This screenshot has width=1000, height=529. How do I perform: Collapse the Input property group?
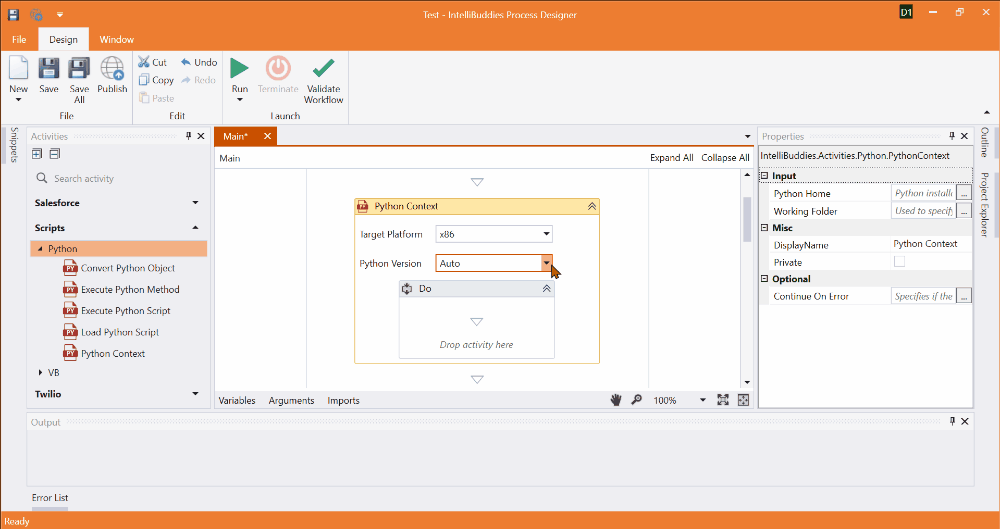(x=765, y=175)
